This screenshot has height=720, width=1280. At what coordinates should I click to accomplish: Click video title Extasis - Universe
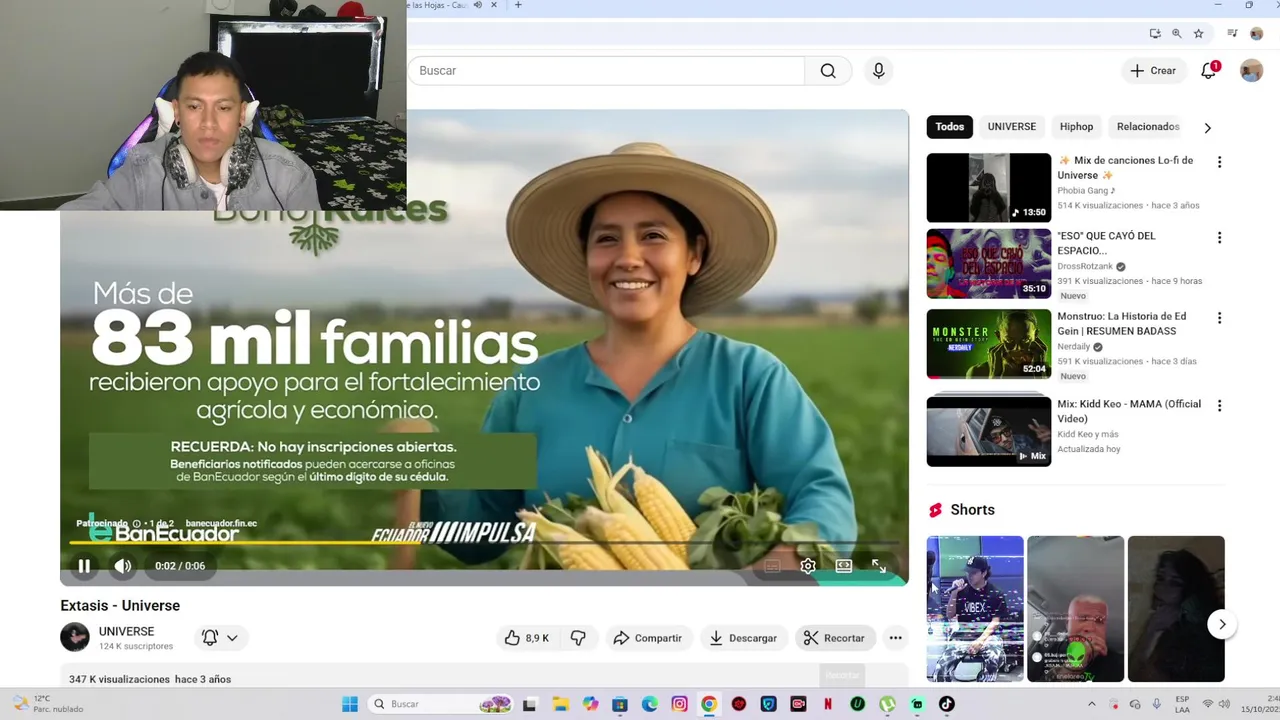(120, 606)
